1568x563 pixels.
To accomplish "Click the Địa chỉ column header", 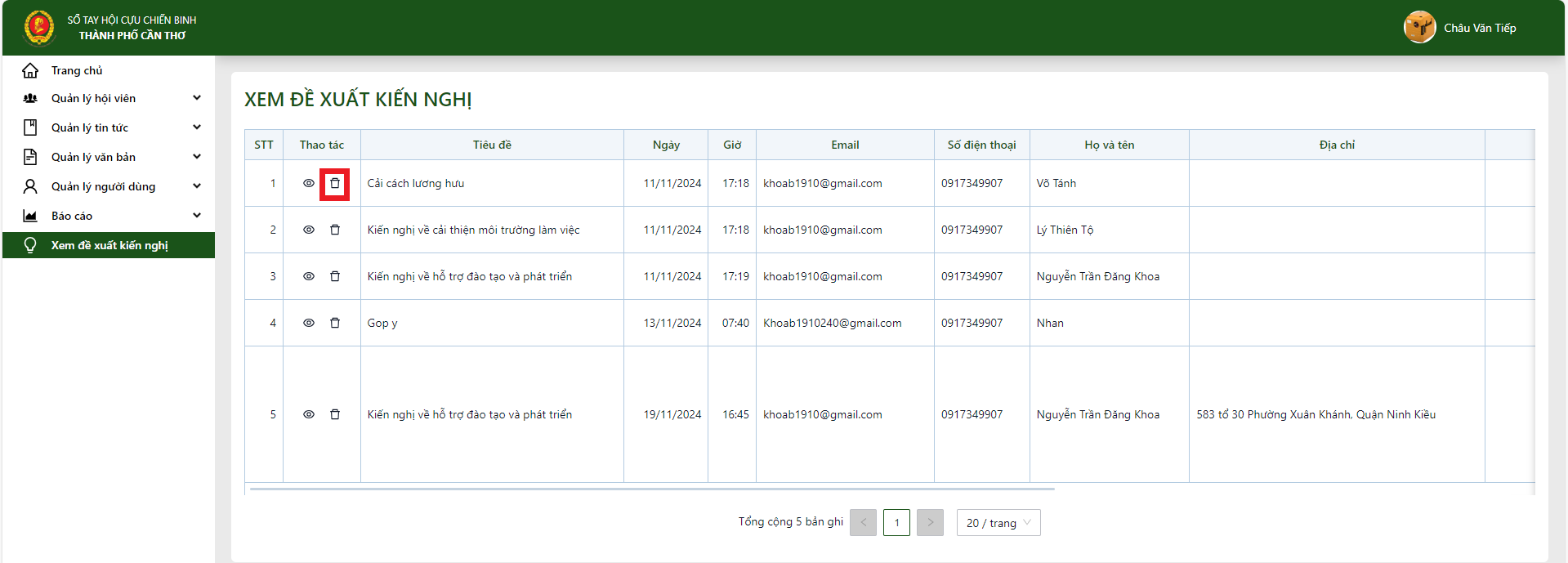I will tap(1337, 145).
